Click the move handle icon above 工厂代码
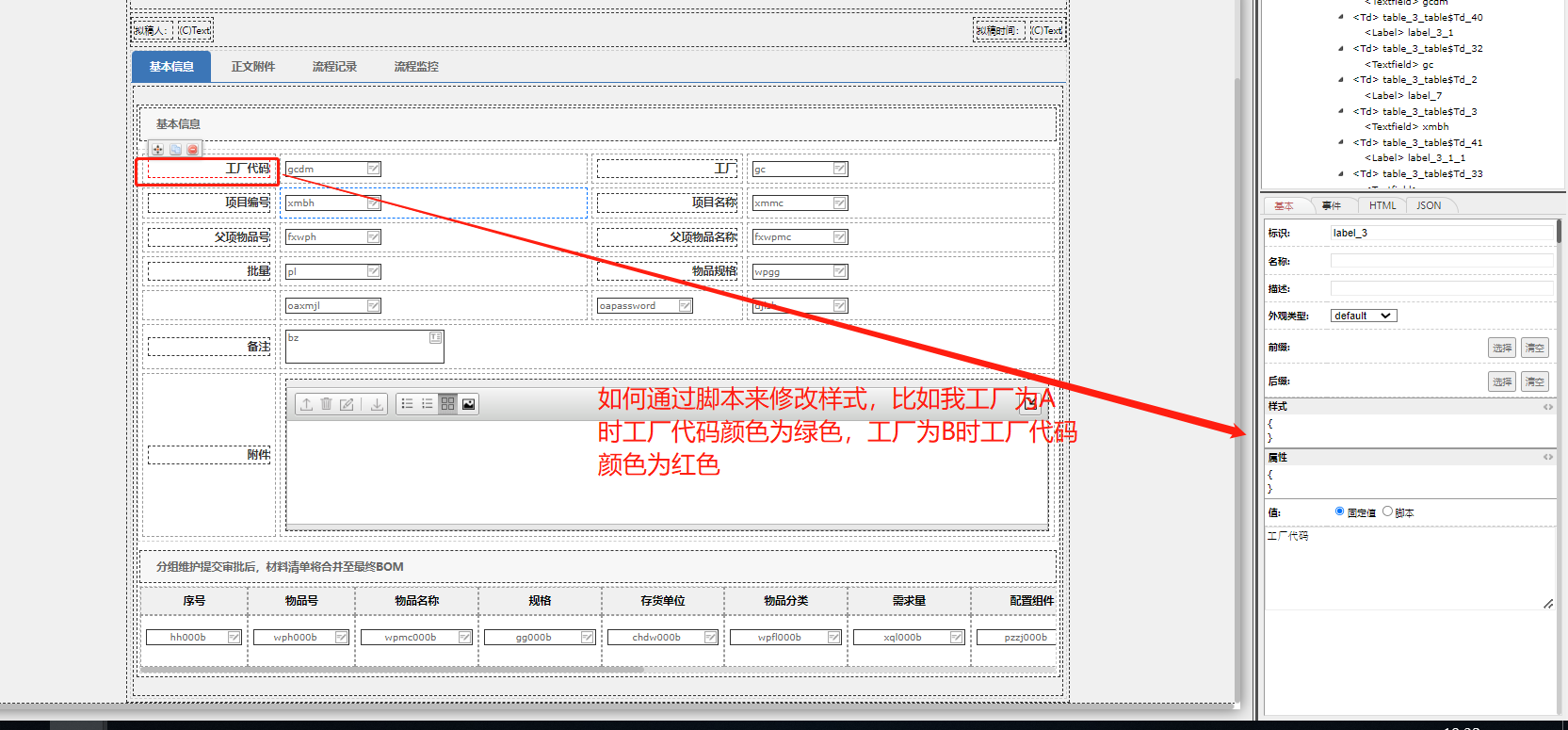This screenshot has width=1568, height=730. [158, 150]
